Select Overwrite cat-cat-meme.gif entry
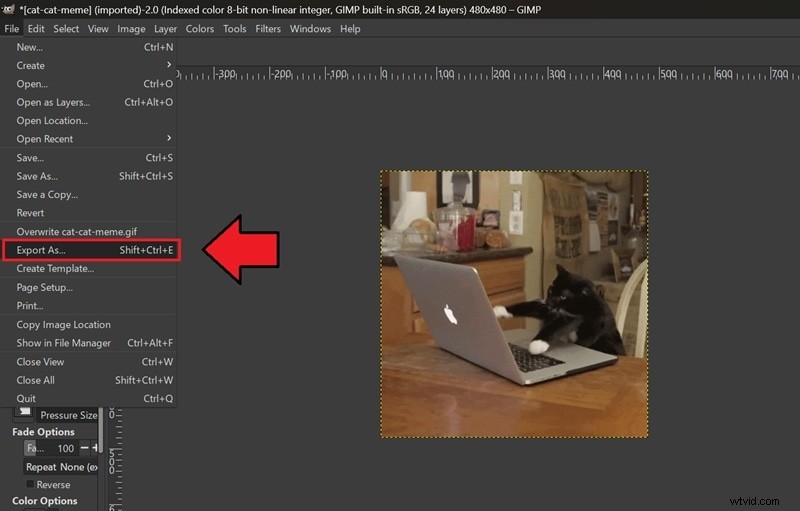The width and height of the screenshot is (800, 511). pyautogui.click(x=89, y=232)
